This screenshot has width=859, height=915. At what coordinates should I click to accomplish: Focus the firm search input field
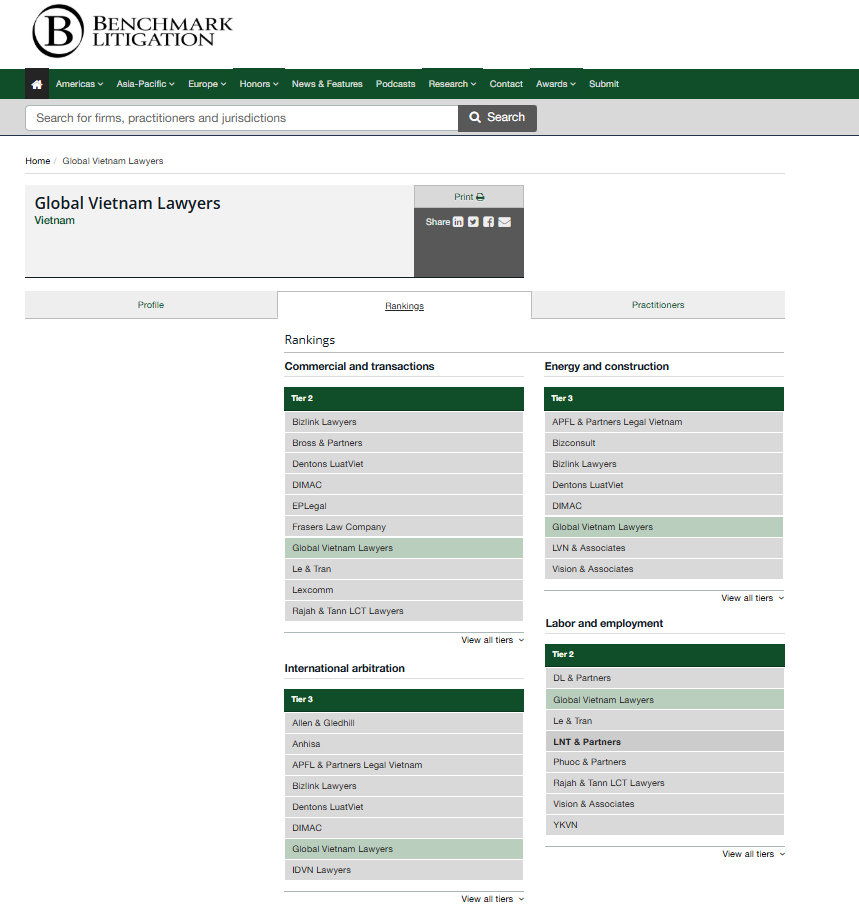[242, 118]
